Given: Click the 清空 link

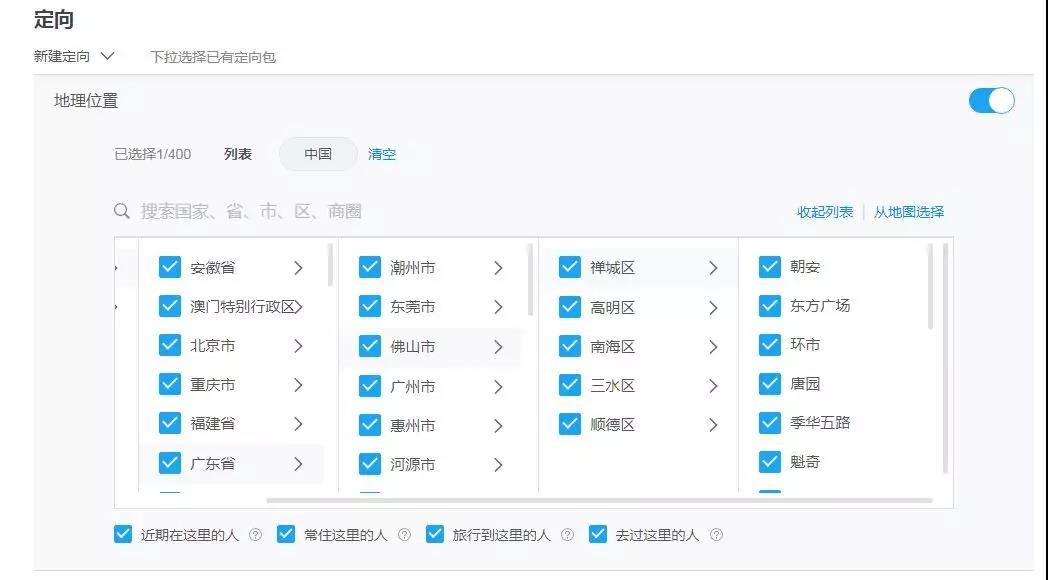Looking at the screenshot, I should click(382, 154).
